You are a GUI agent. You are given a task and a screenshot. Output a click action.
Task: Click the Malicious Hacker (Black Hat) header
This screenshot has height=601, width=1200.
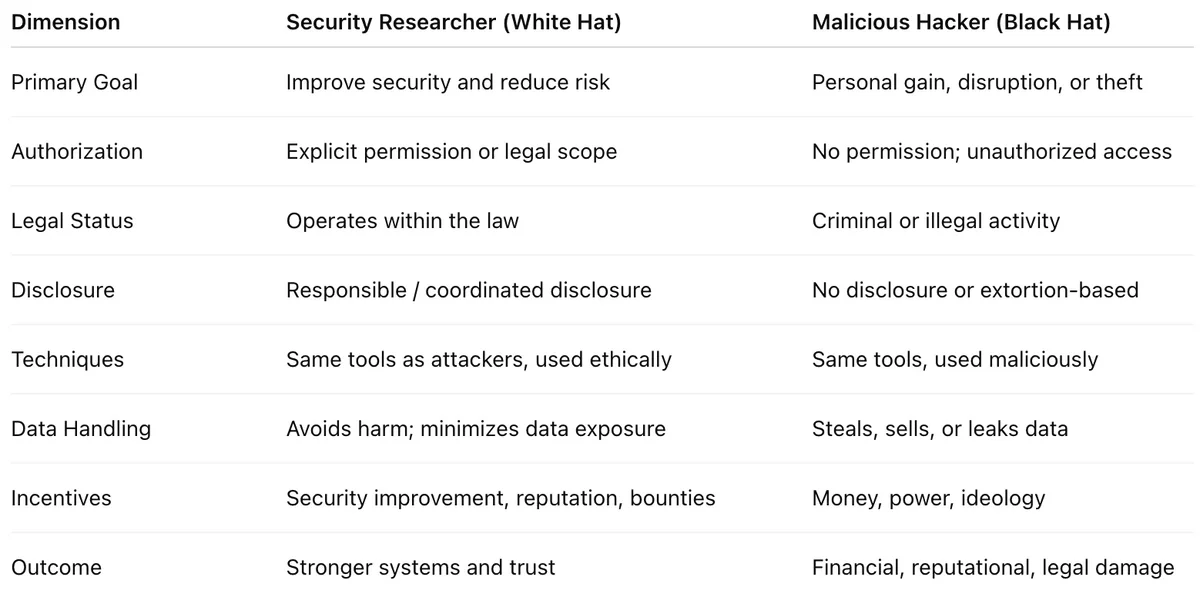click(x=960, y=22)
